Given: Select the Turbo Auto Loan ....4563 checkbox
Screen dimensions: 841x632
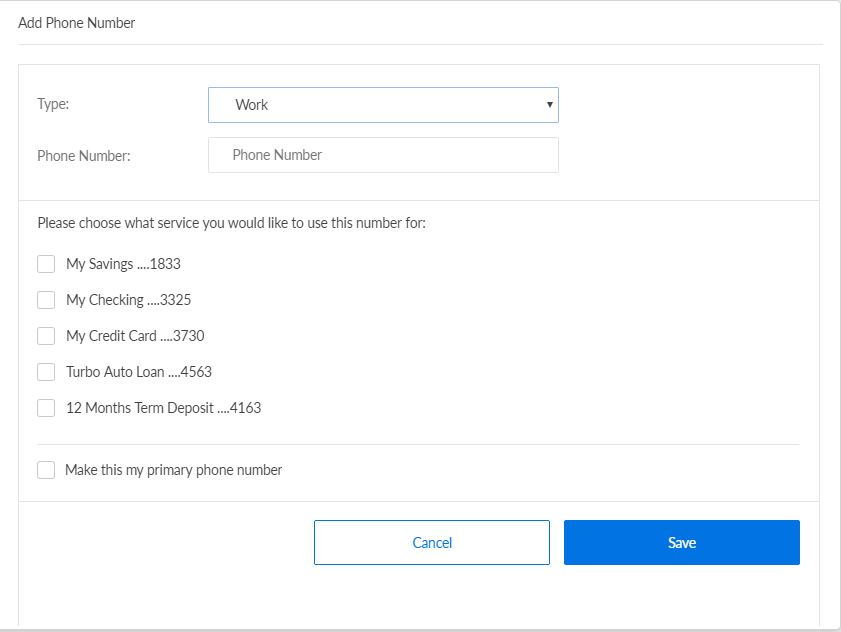Looking at the screenshot, I should pos(46,372).
